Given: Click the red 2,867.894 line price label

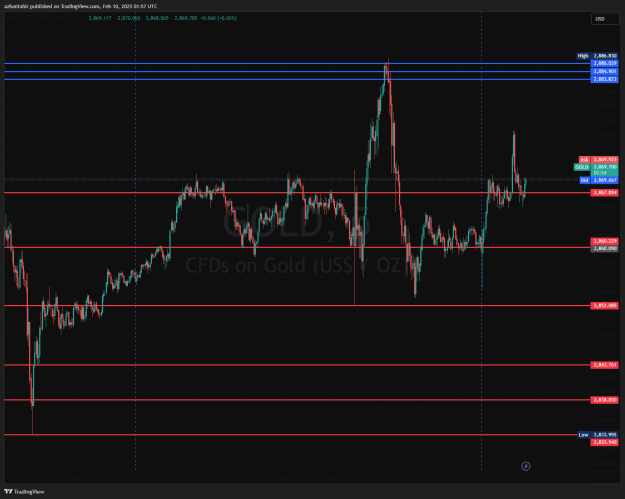Looking at the screenshot, I should 605,193.
